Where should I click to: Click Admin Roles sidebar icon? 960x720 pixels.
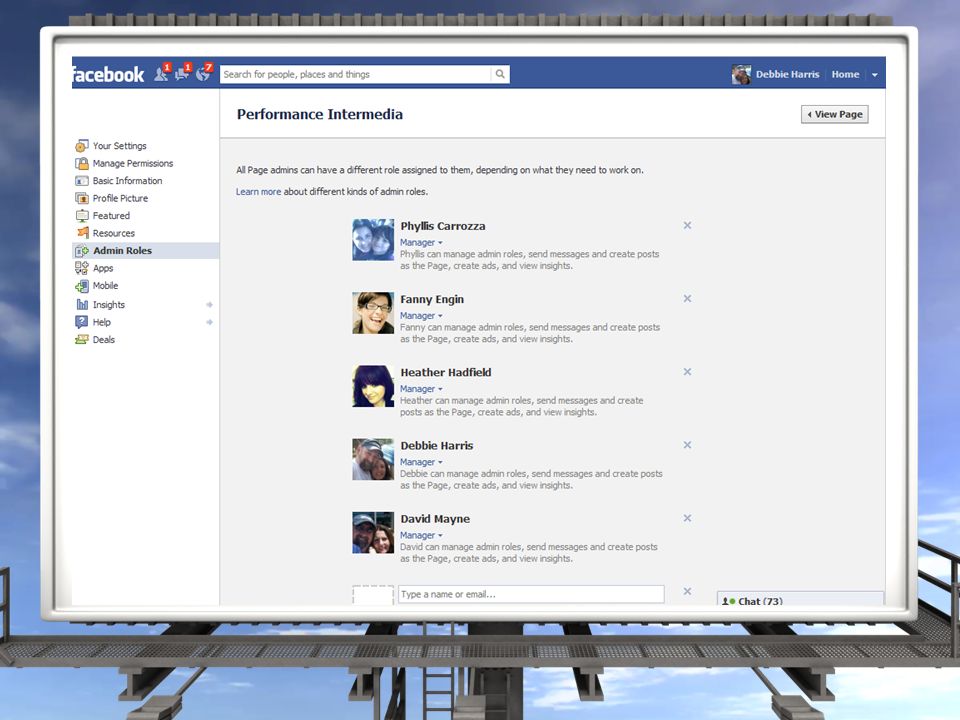81,250
